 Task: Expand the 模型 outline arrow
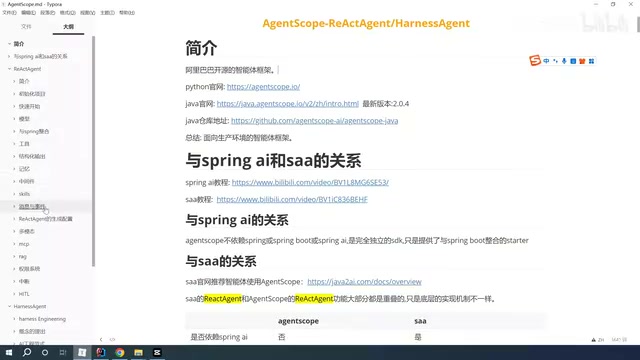14,119
